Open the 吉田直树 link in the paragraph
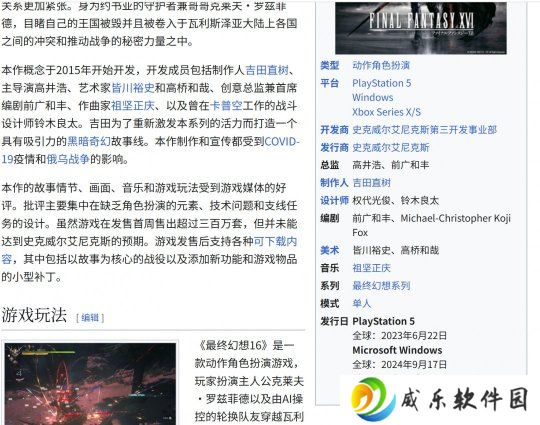 click(x=267, y=70)
